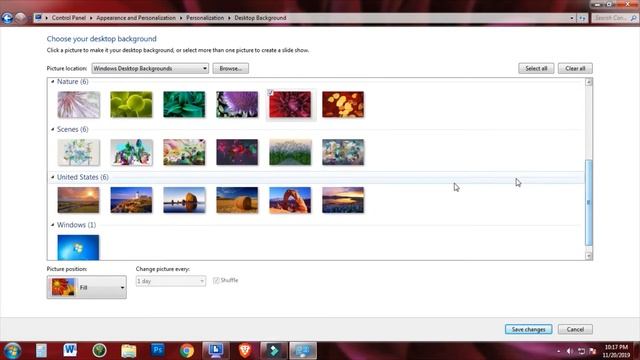640x360 pixels.
Task: Select the teal leaves Nature wallpaper
Action: click(x=184, y=104)
